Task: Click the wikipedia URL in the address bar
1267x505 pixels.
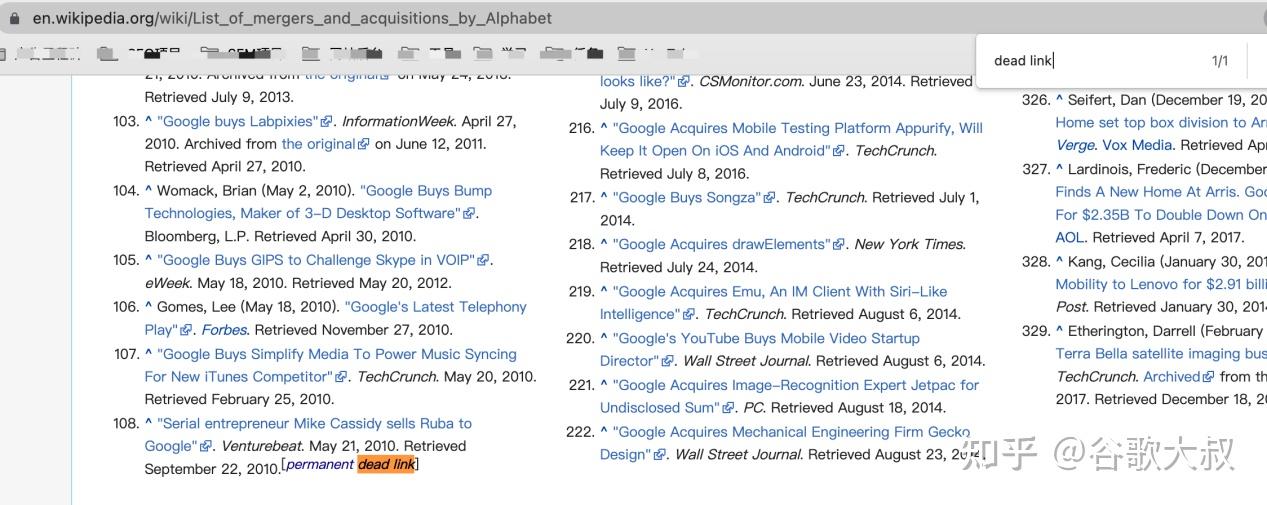Action: pos(292,18)
